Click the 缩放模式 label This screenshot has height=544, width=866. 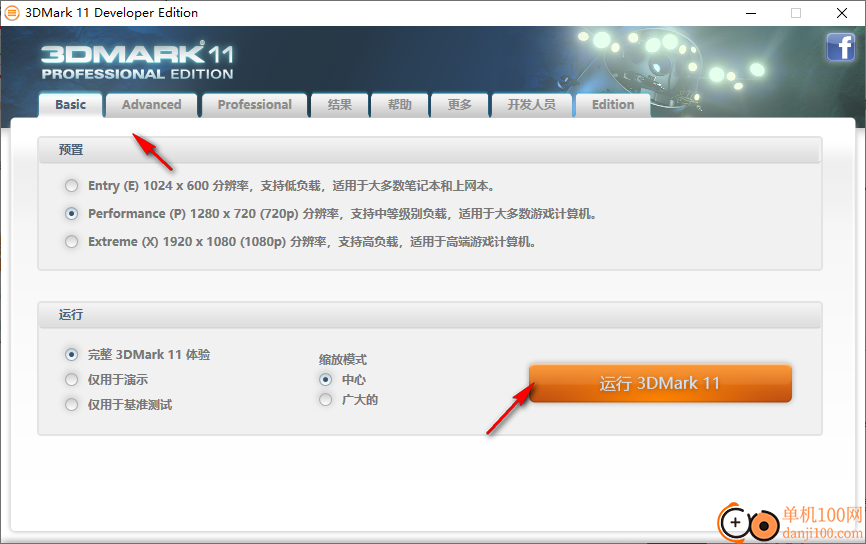pyautogui.click(x=343, y=360)
